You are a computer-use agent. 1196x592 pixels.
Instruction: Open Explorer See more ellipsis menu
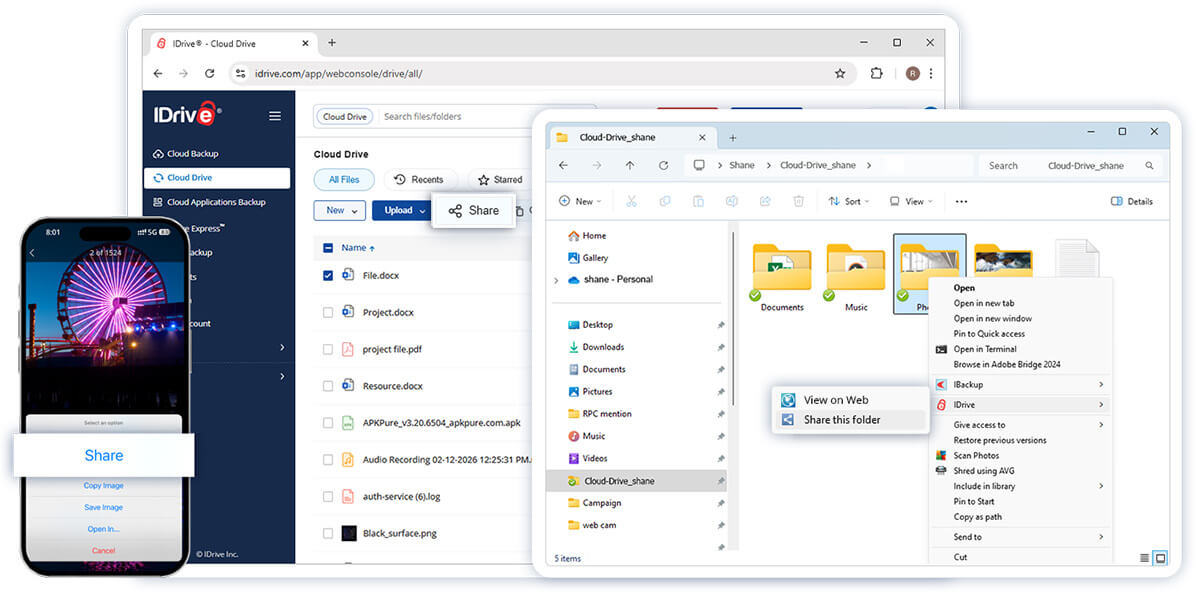click(961, 201)
